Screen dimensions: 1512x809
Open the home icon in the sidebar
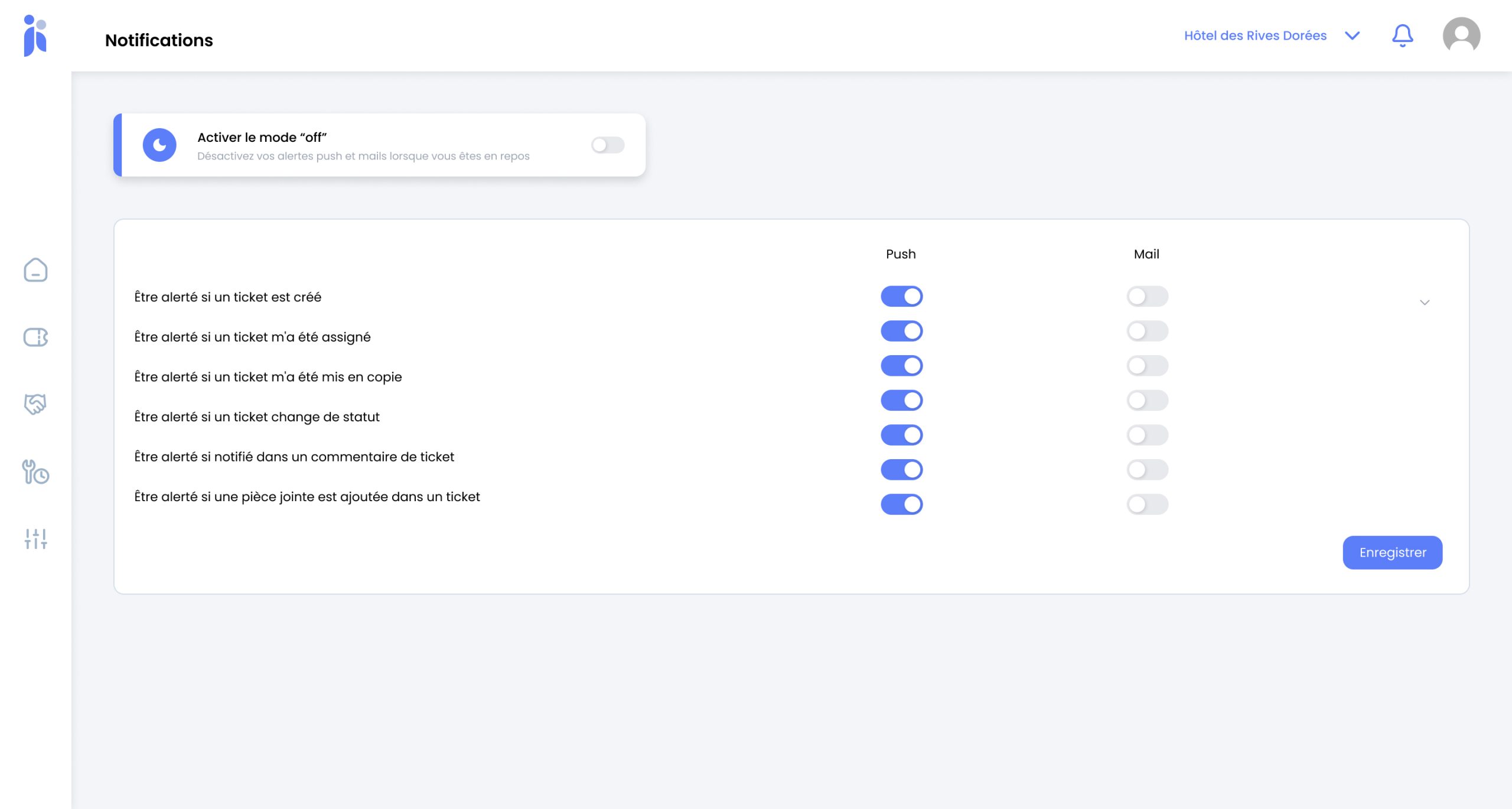click(x=35, y=270)
